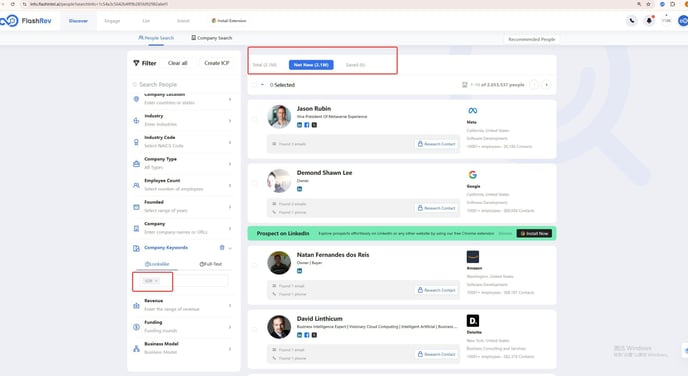Open browser extensions puzzle icon
This screenshot has width=688, height=376.
[673, 4]
